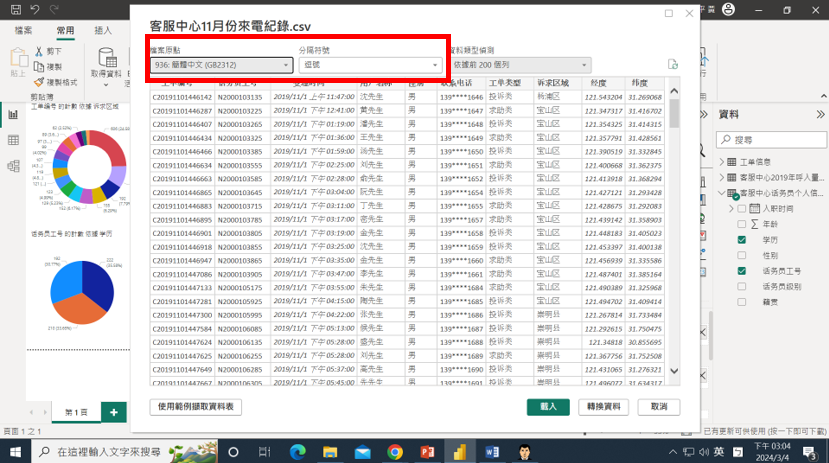This screenshot has width=829, height=463.
Task: Open the 分隔符號 delimiter dropdown
Action: pyautogui.click(x=369, y=65)
